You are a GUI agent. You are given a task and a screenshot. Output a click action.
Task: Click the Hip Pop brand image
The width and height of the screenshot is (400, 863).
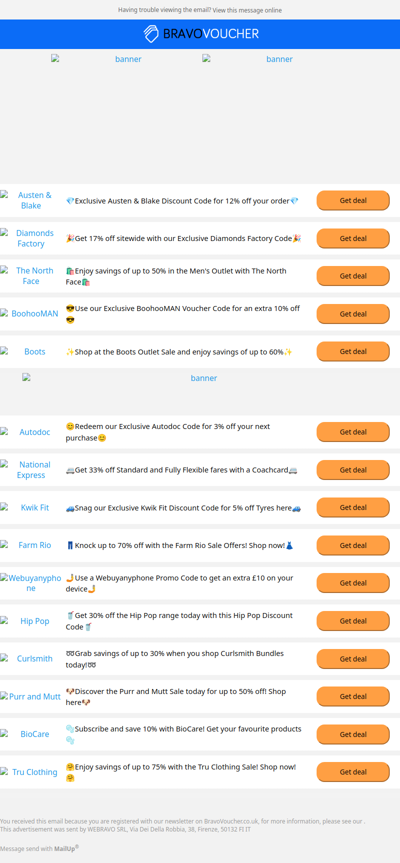coord(31,621)
